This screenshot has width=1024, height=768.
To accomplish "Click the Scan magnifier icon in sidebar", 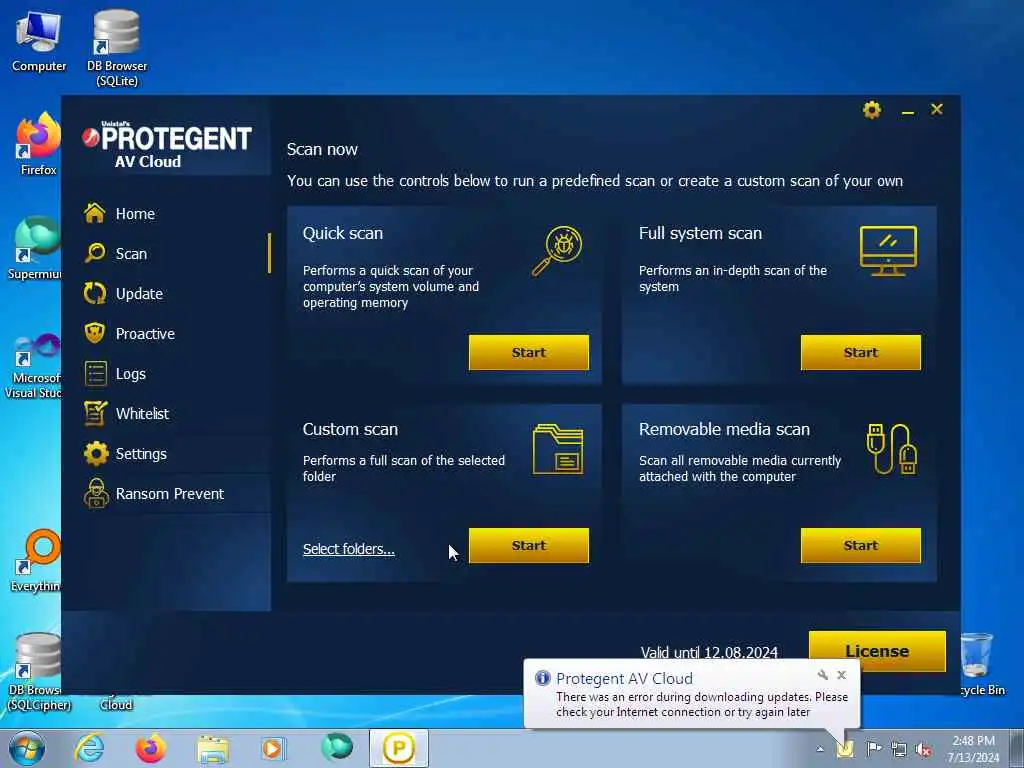I will (95, 253).
